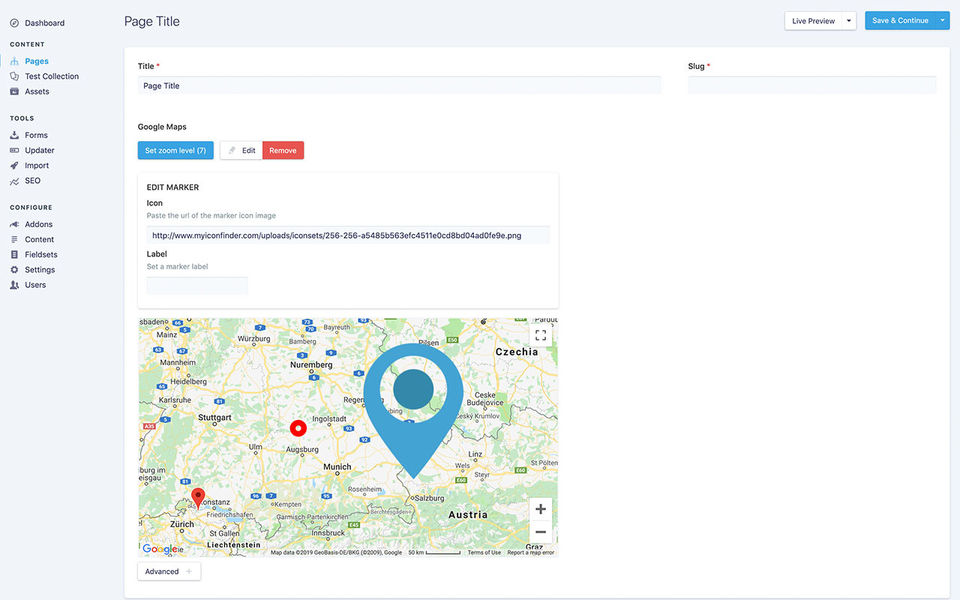Click the red Remove button
The width and height of the screenshot is (960, 600).
(x=283, y=151)
